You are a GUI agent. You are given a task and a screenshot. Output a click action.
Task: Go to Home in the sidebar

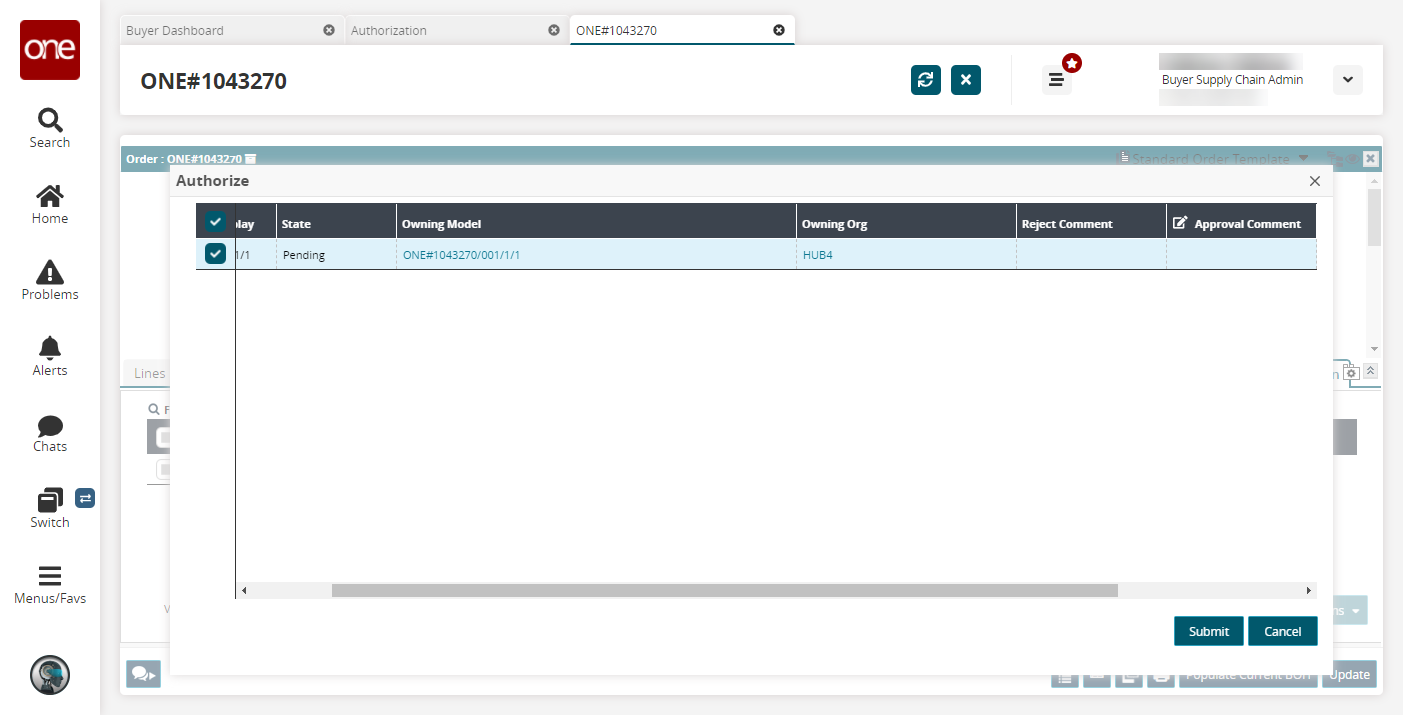click(x=49, y=205)
